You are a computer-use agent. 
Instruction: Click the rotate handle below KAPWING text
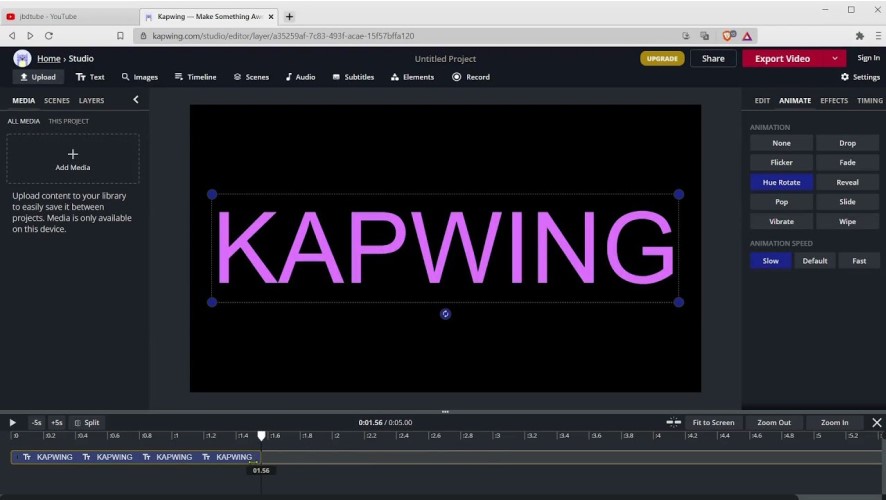point(445,314)
